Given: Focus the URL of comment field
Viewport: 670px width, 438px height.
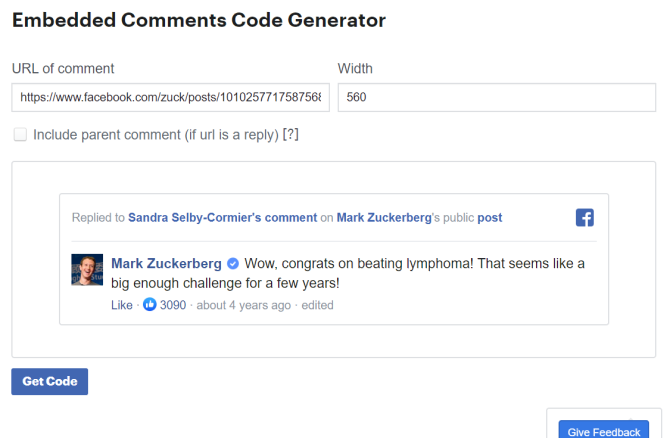Looking at the screenshot, I should click(x=170, y=97).
